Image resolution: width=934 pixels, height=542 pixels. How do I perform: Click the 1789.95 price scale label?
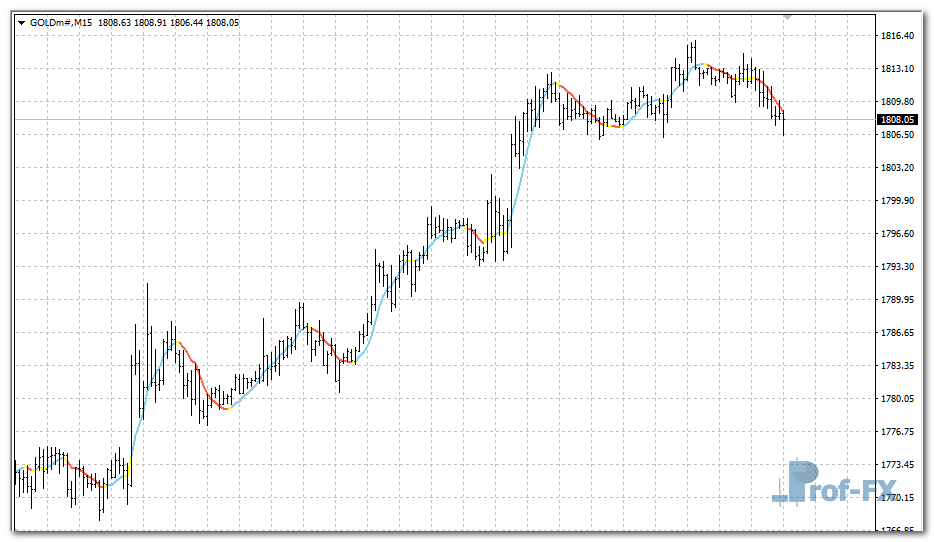pyautogui.click(x=897, y=300)
